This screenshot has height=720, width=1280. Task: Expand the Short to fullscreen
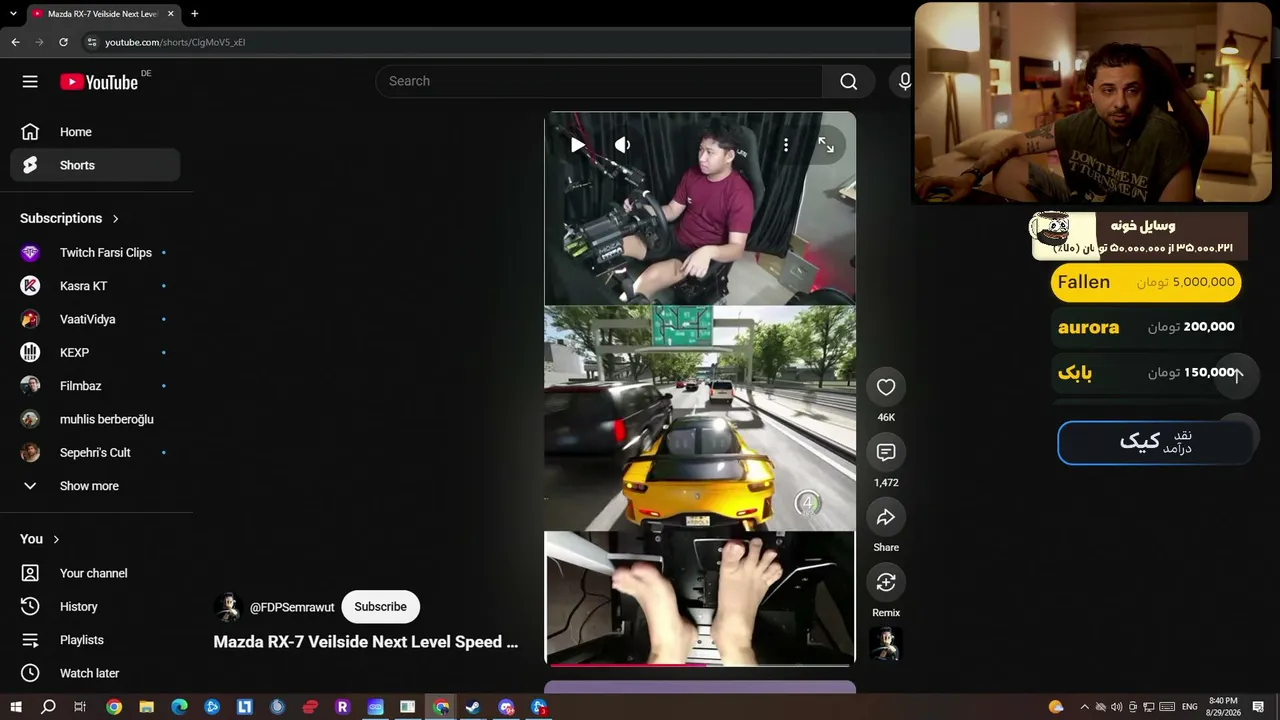point(826,145)
